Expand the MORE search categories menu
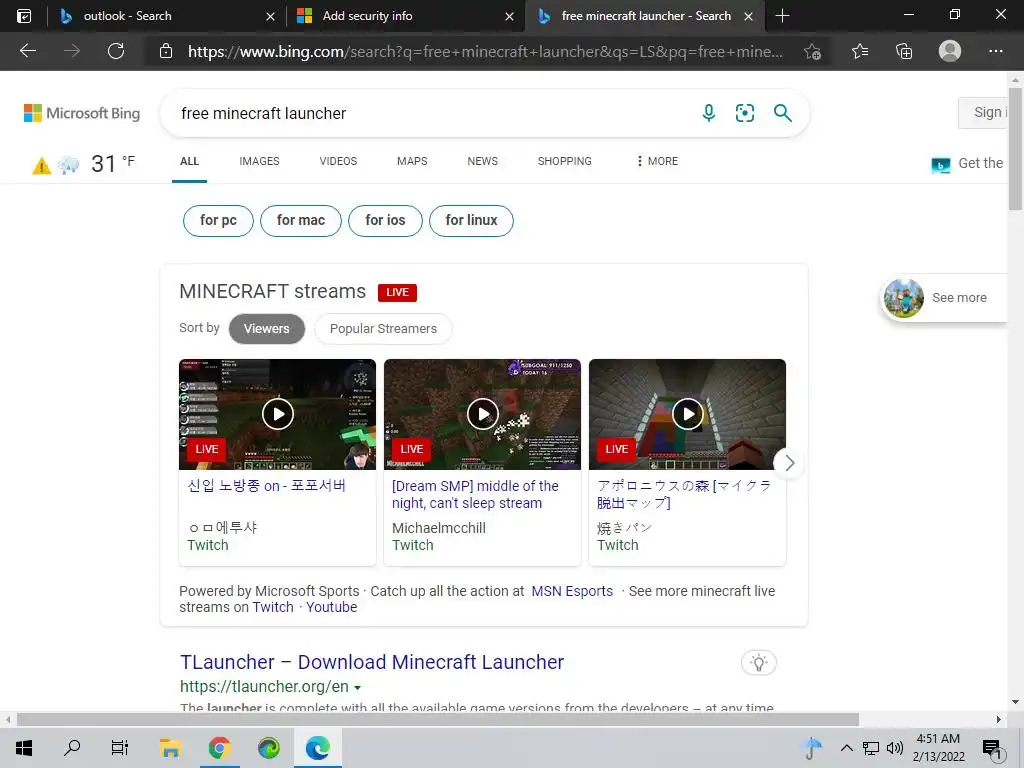1024x768 pixels. pos(657,161)
